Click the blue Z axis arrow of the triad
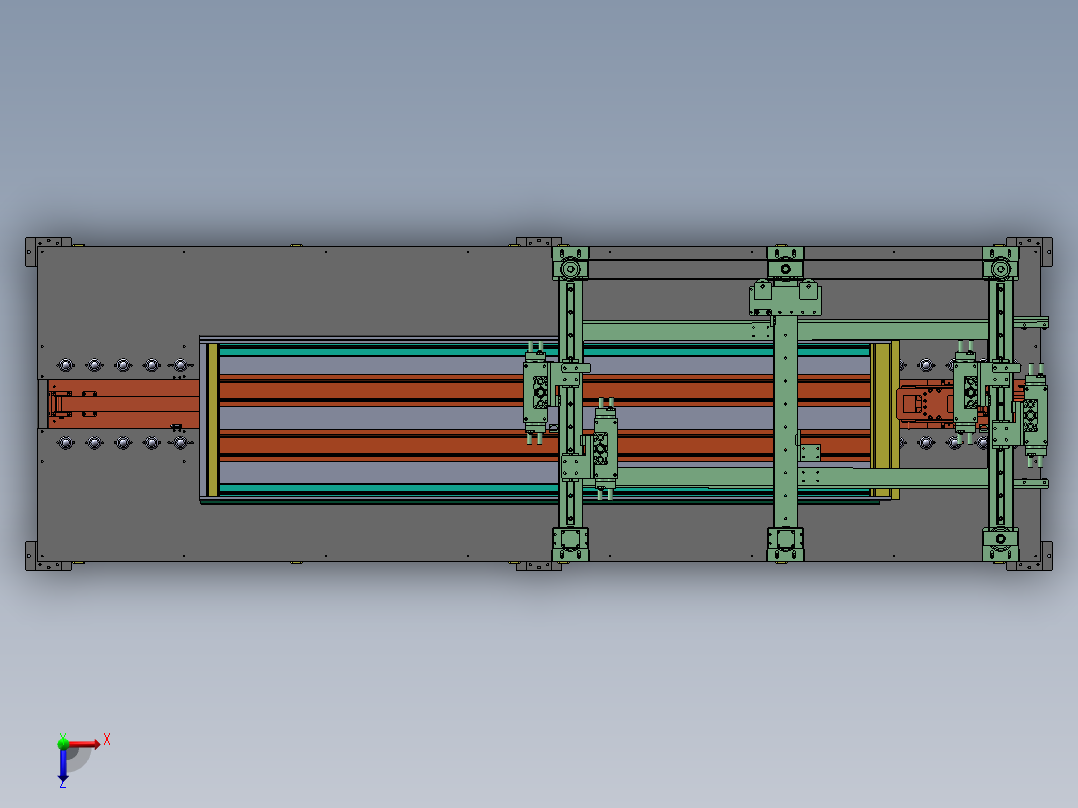Image resolution: width=1078 pixels, height=808 pixels. [x=63, y=765]
